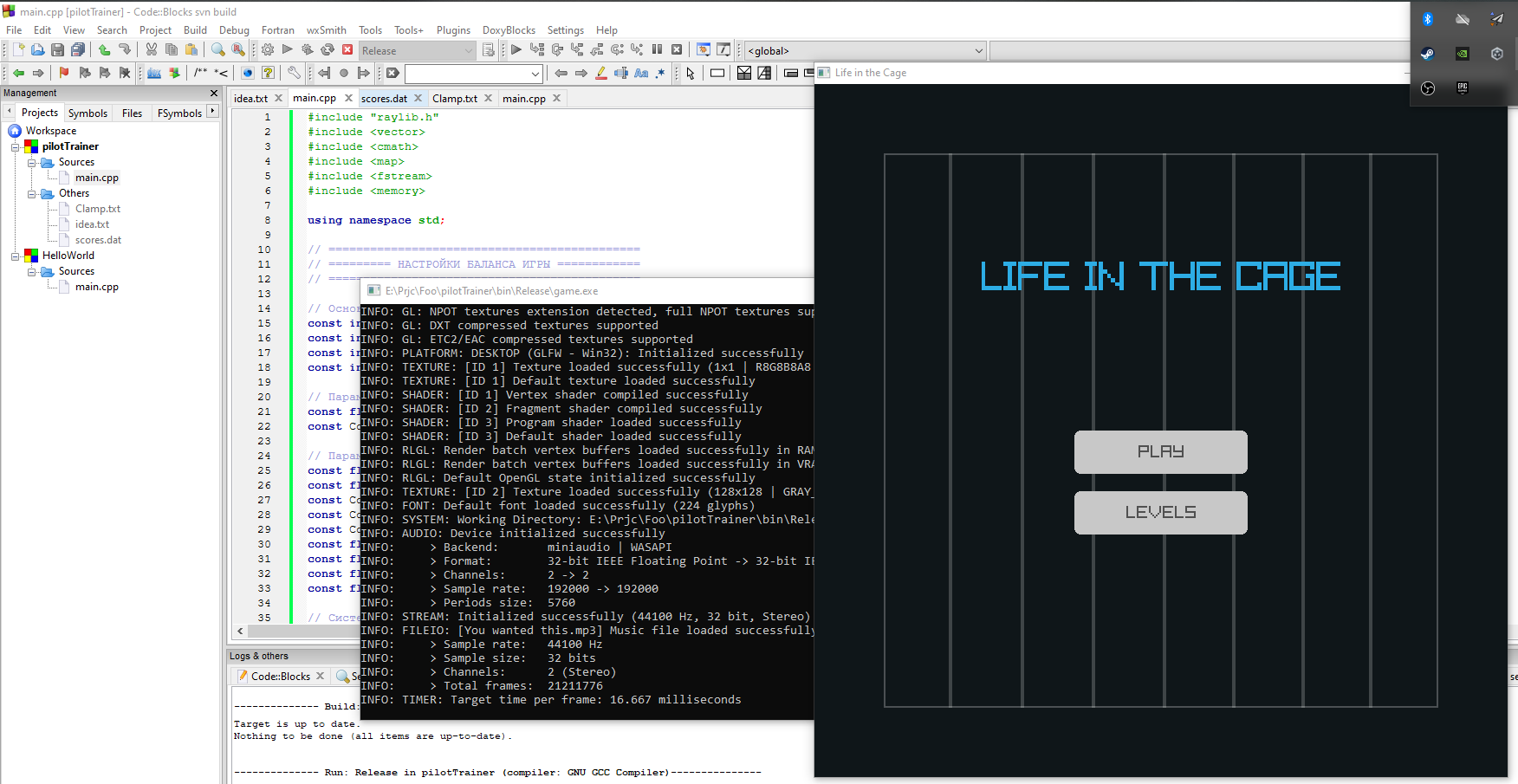The height and width of the screenshot is (784, 1518).
Task: Open the Plugins menu
Action: pyautogui.click(x=453, y=29)
